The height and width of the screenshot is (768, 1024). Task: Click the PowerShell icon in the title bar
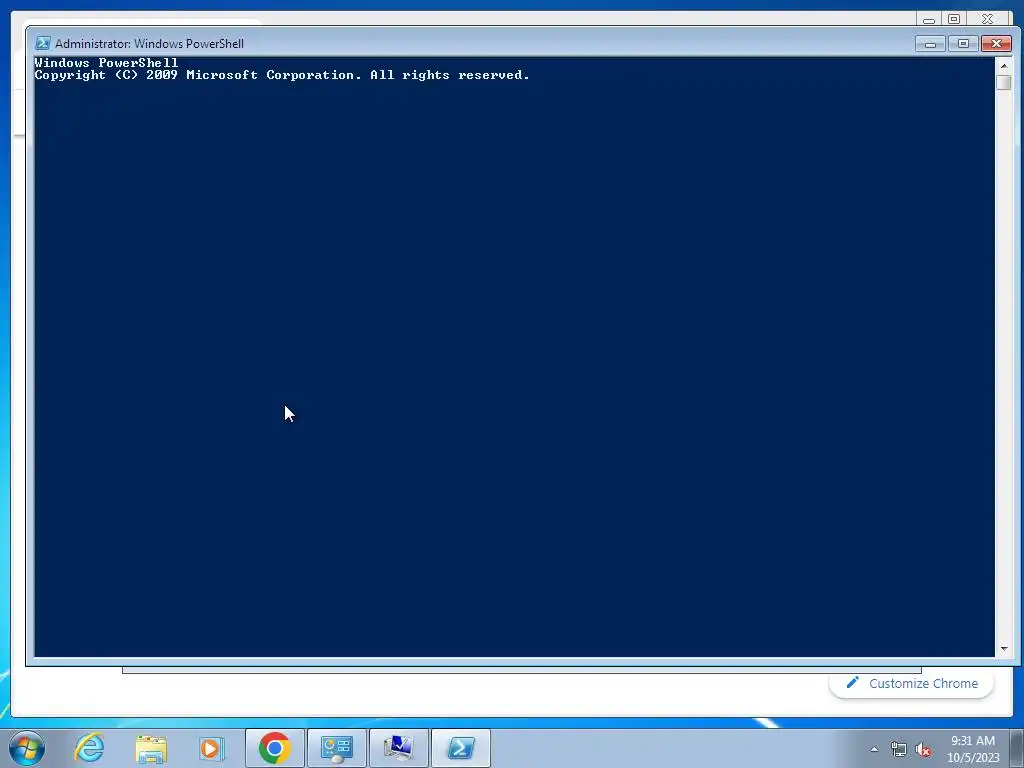[42, 43]
